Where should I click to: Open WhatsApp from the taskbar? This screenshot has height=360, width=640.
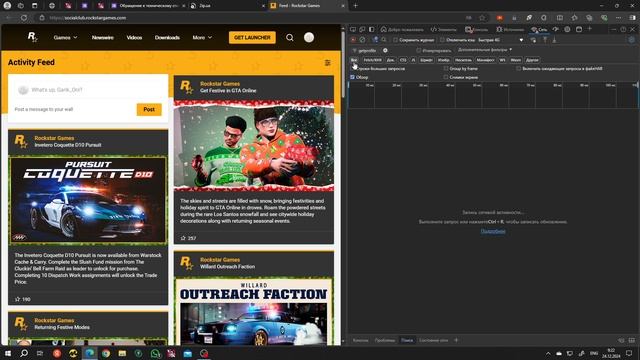coord(155,353)
